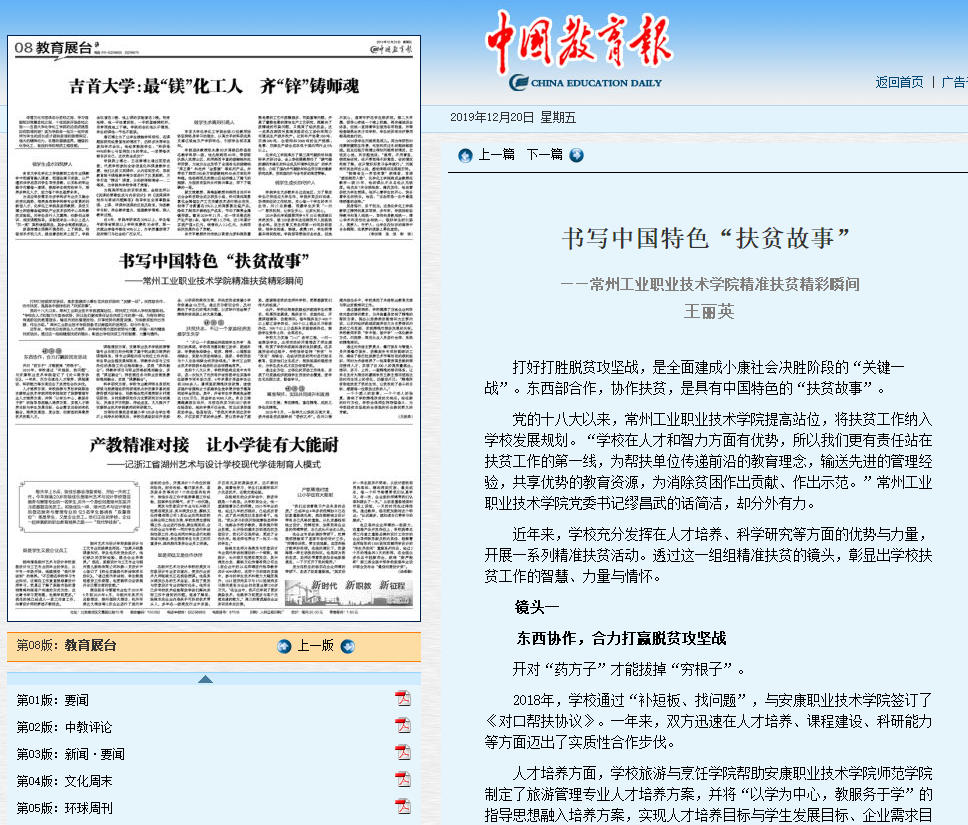Download PDF of 第03版 新闻·要闻
The height and width of the screenshot is (825, 968).
click(x=403, y=752)
